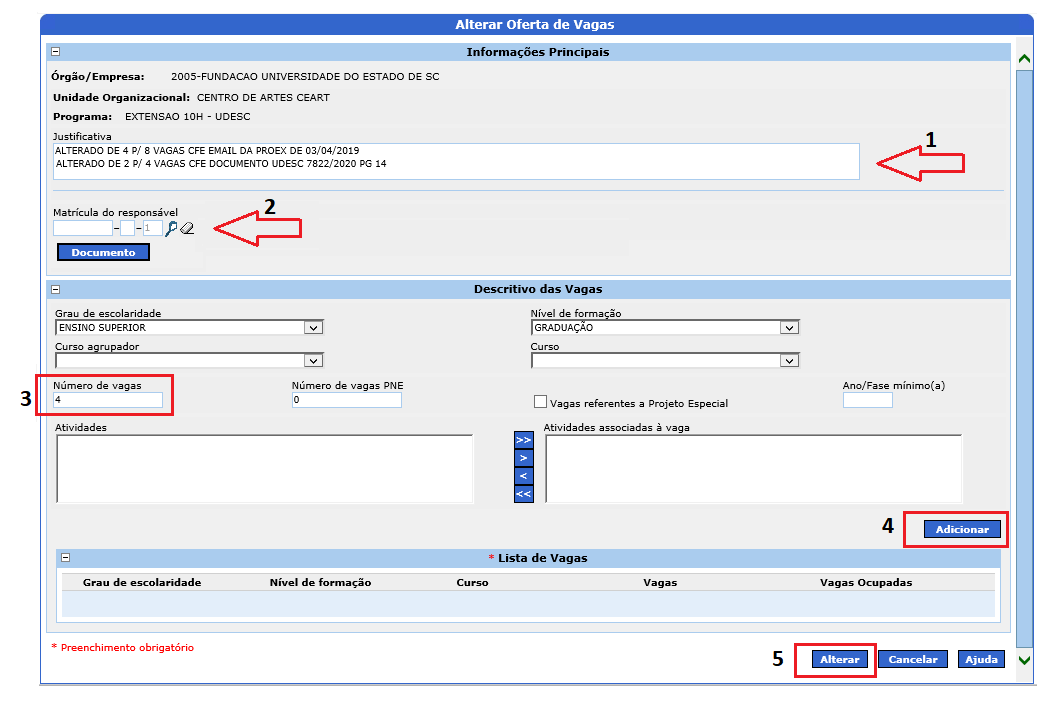Click the move-all-left (<<) arrow button
1052x706 pixels.
[x=523, y=494]
